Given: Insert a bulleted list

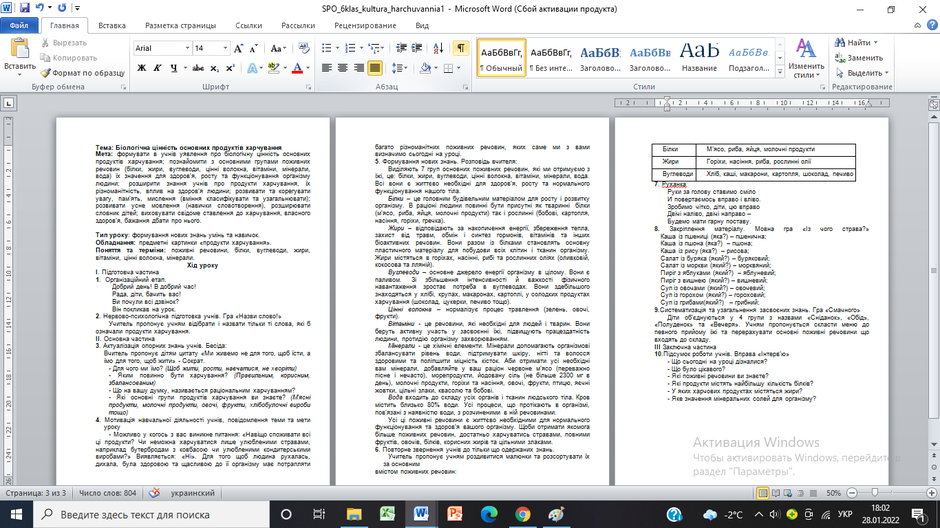Looking at the screenshot, I should (329, 48).
